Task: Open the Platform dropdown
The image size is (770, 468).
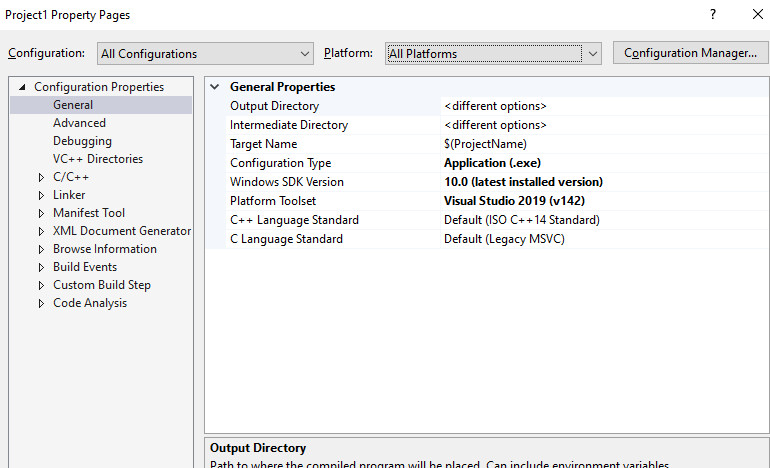Action: click(x=493, y=53)
